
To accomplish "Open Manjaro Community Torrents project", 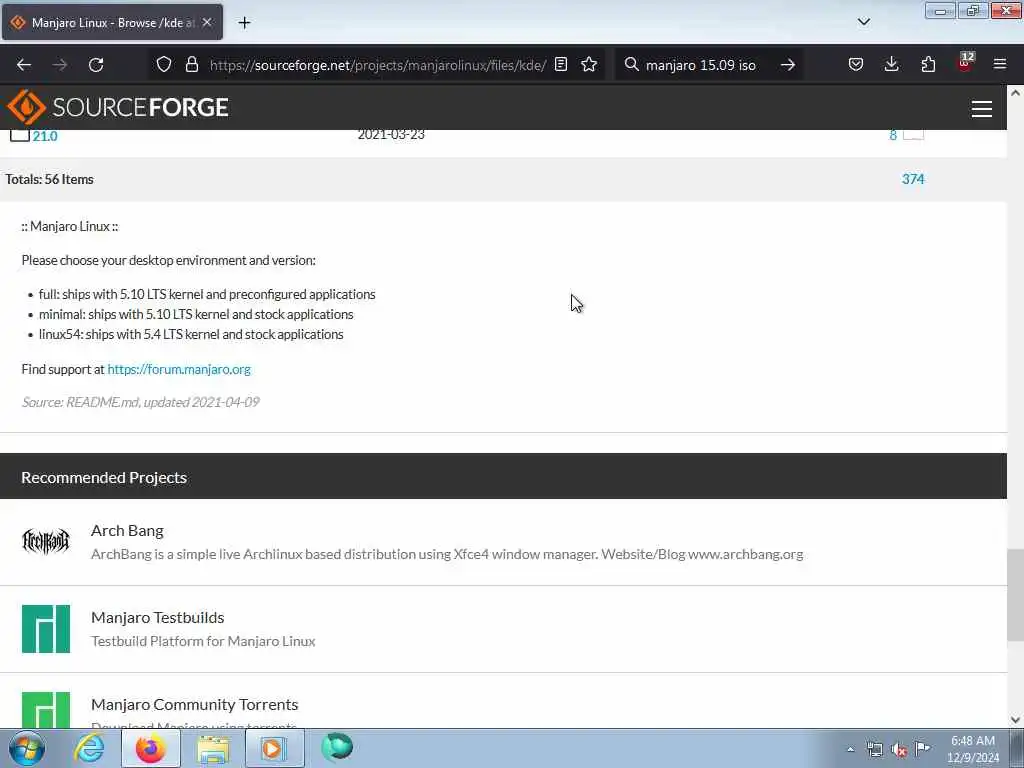I will [x=195, y=704].
